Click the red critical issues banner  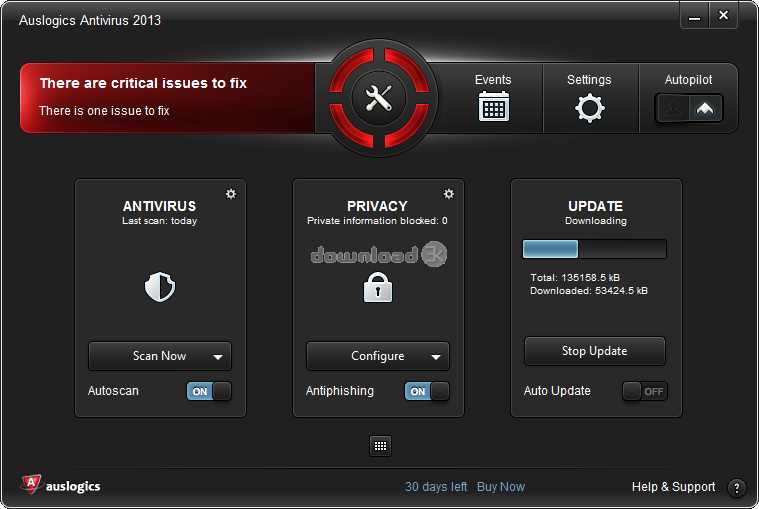167,98
